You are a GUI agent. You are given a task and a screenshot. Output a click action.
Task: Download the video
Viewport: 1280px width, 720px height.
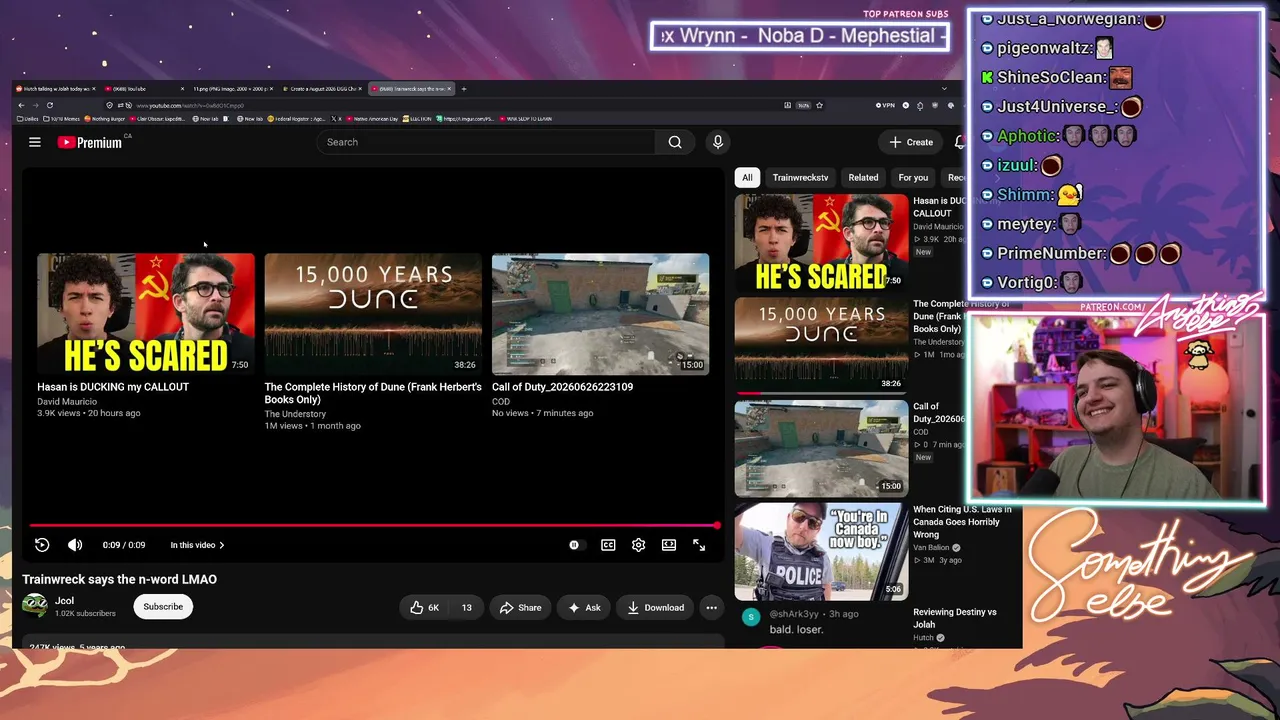[655, 607]
